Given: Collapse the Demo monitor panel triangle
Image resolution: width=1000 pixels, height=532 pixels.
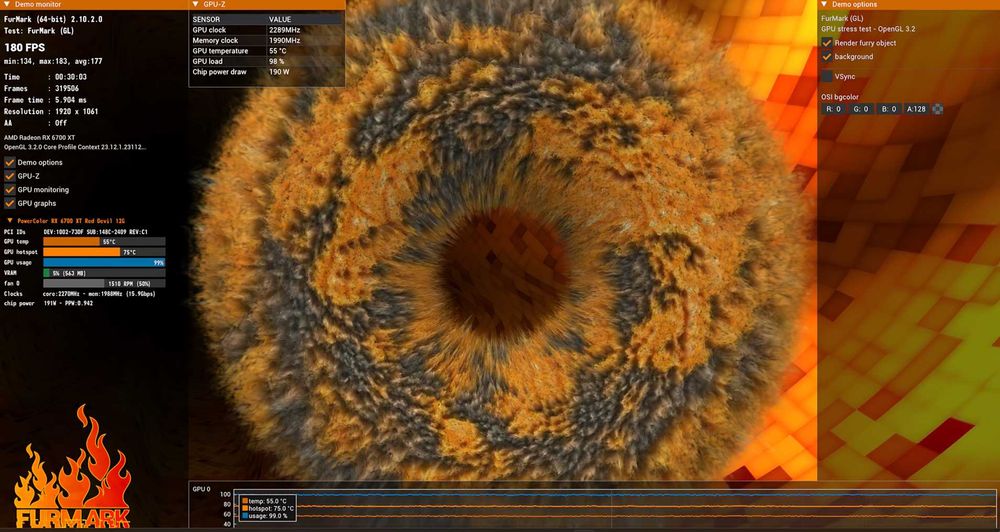Looking at the screenshot, I should 5,4.
